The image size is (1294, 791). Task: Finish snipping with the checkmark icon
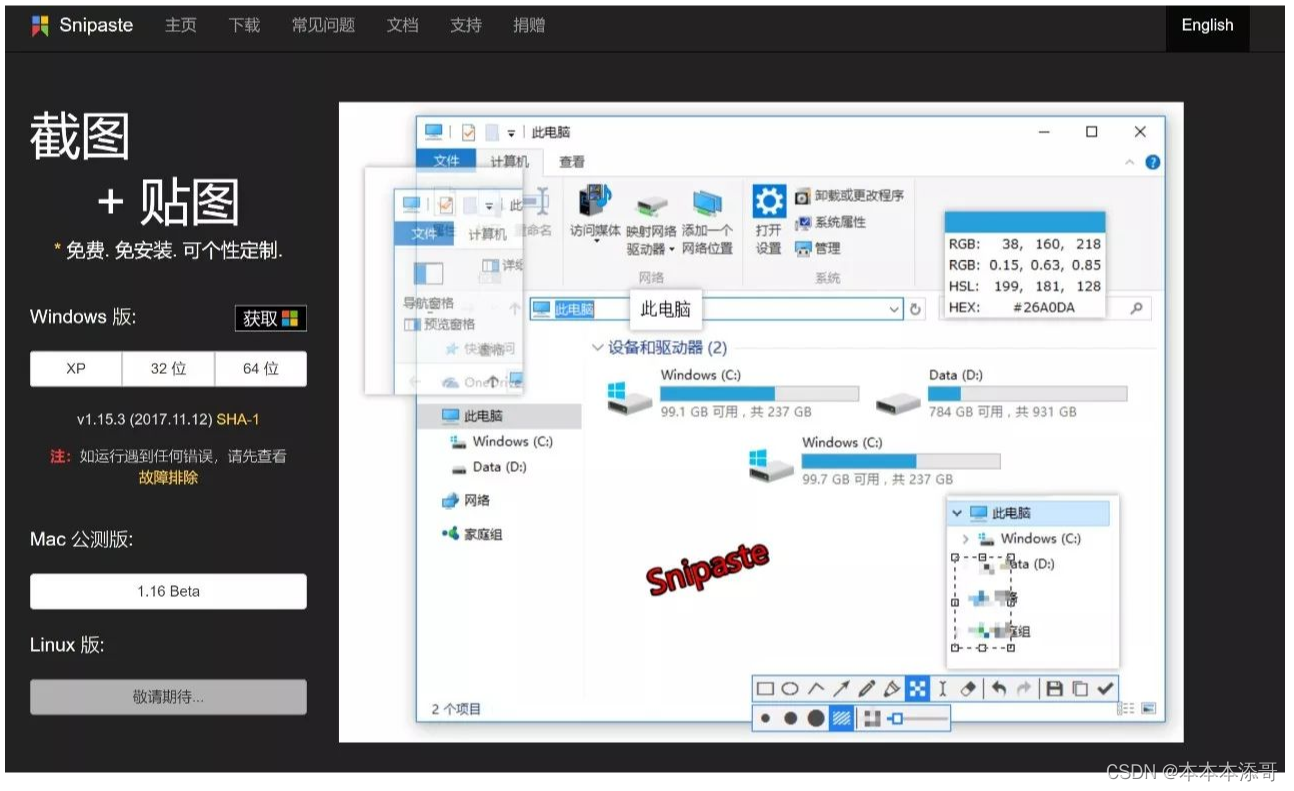tap(1105, 689)
